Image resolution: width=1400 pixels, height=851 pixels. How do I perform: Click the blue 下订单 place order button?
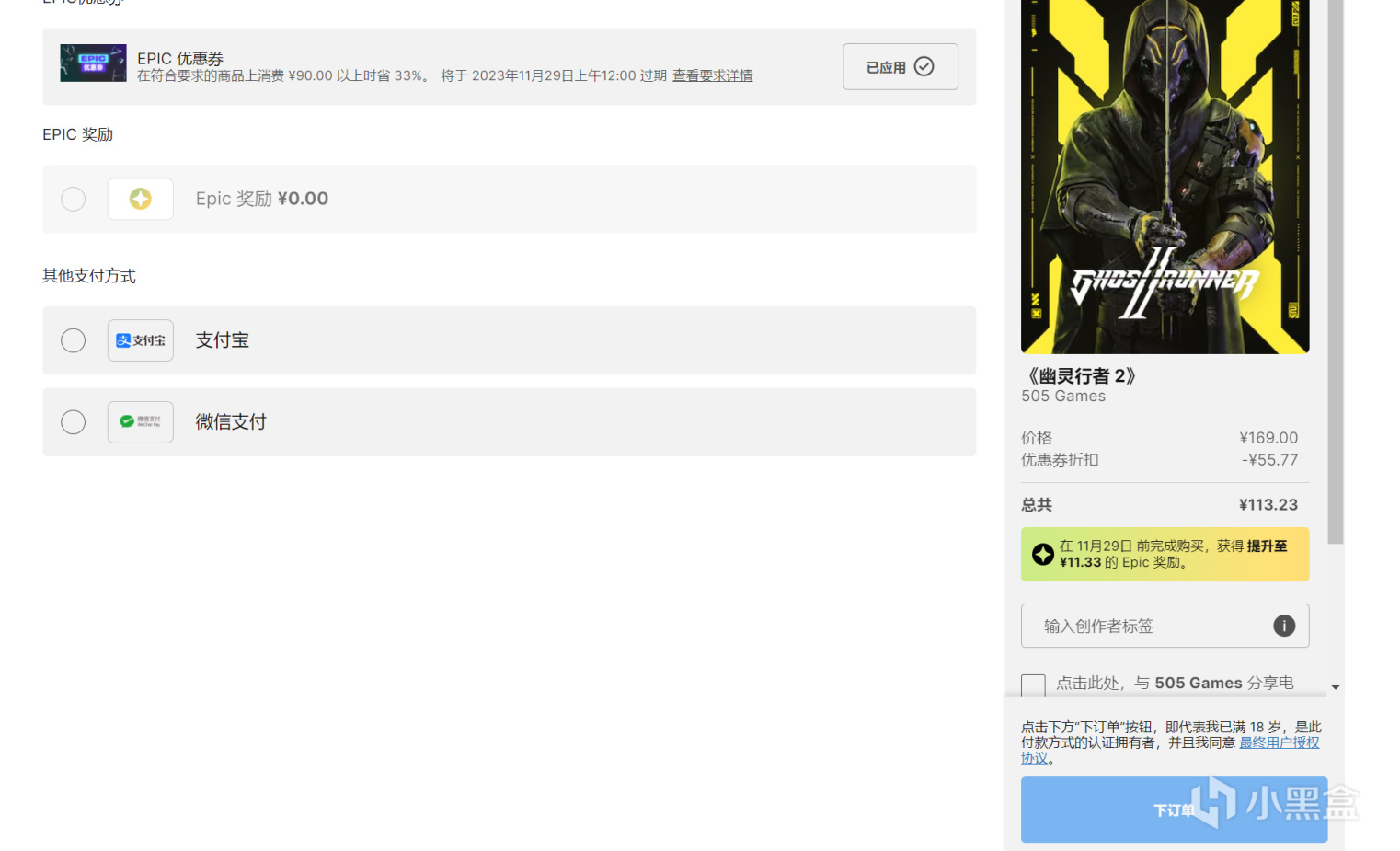1174,810
